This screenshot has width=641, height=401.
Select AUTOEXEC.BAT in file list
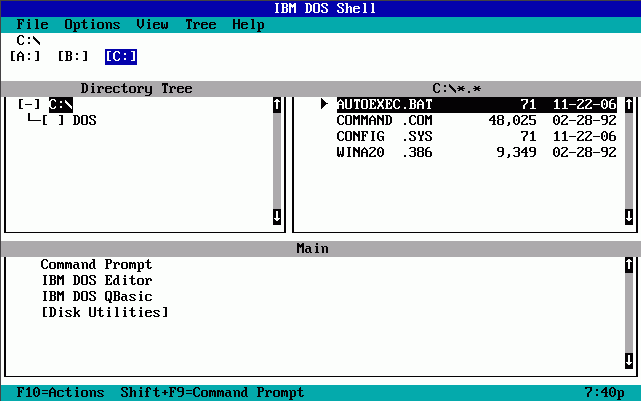click(384, 104)
